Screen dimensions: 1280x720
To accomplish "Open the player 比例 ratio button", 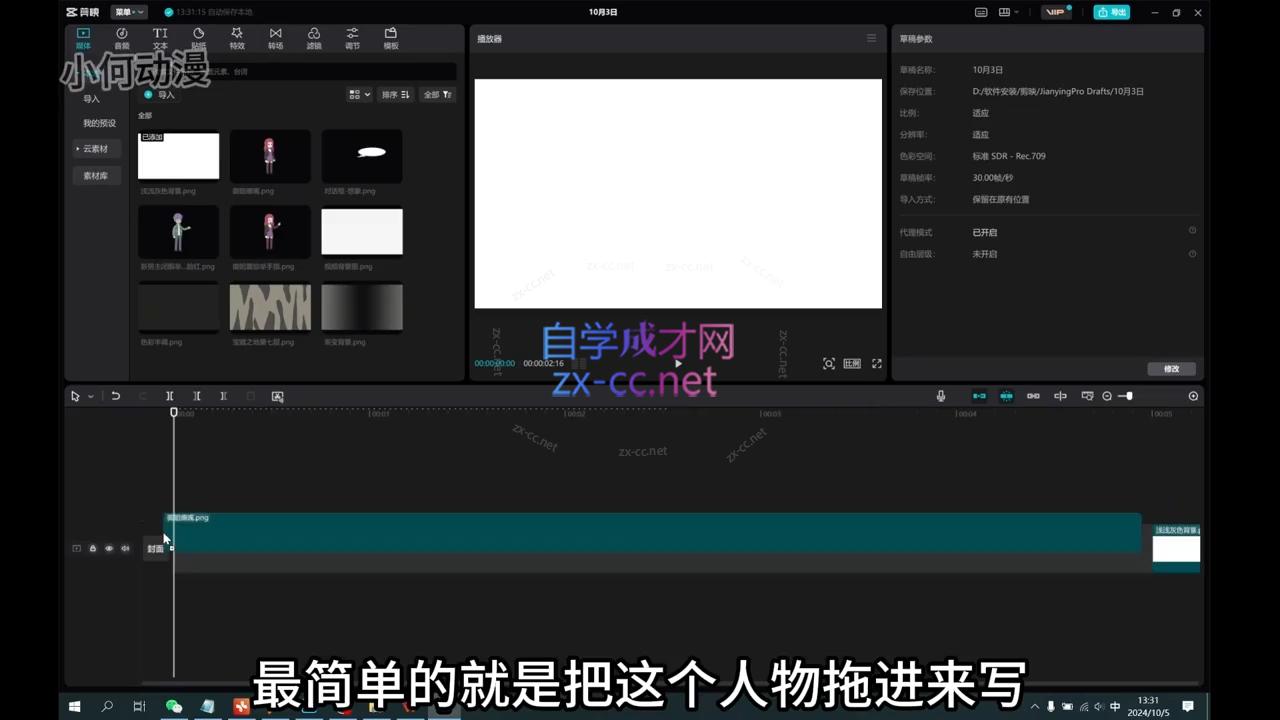I will [852, 364].
